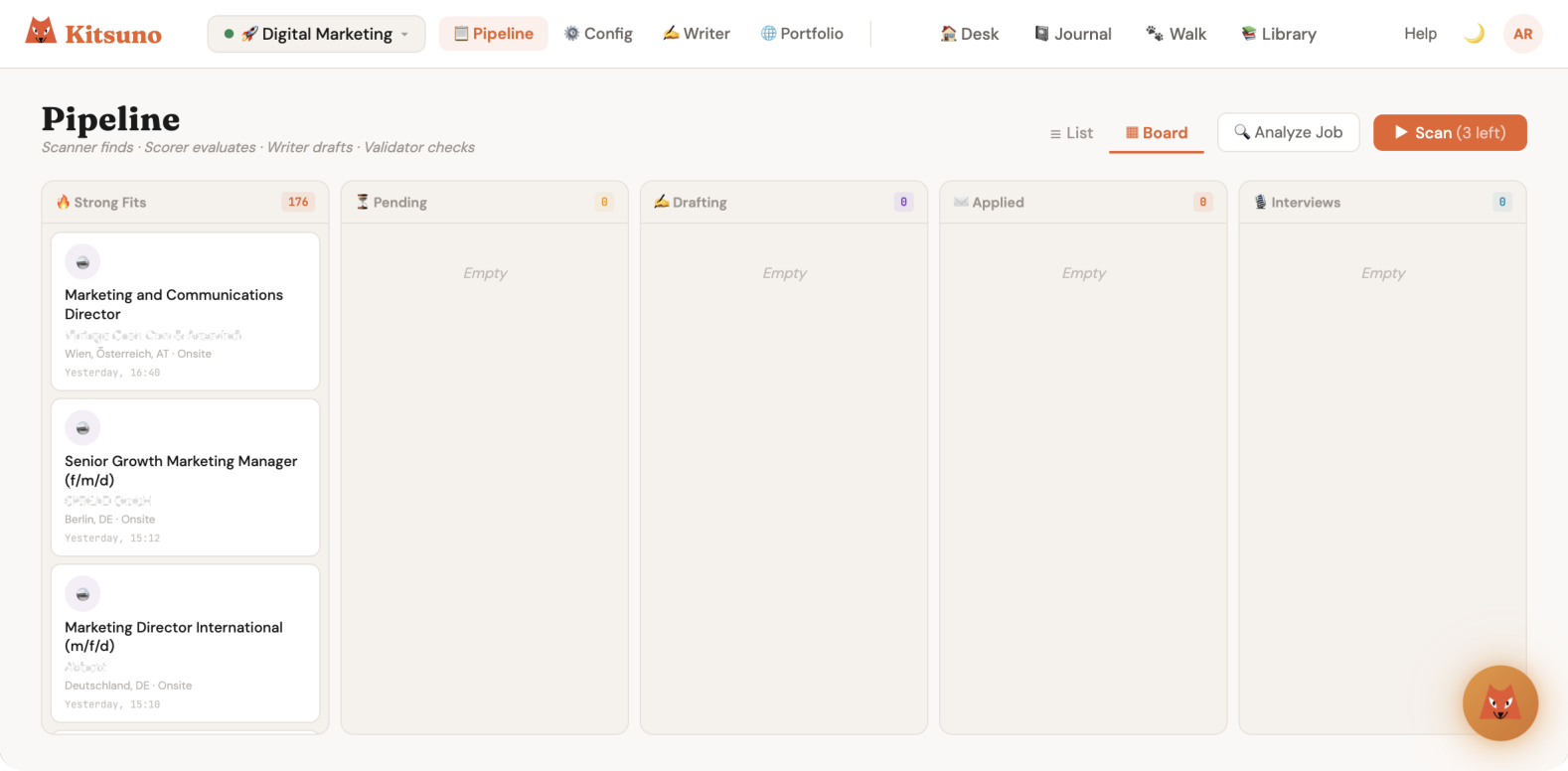This screenshot has height=771, width=1568.
Task: Click the Strong Fits fire icon
Action: pyautogui.click(x=64, y=202)
